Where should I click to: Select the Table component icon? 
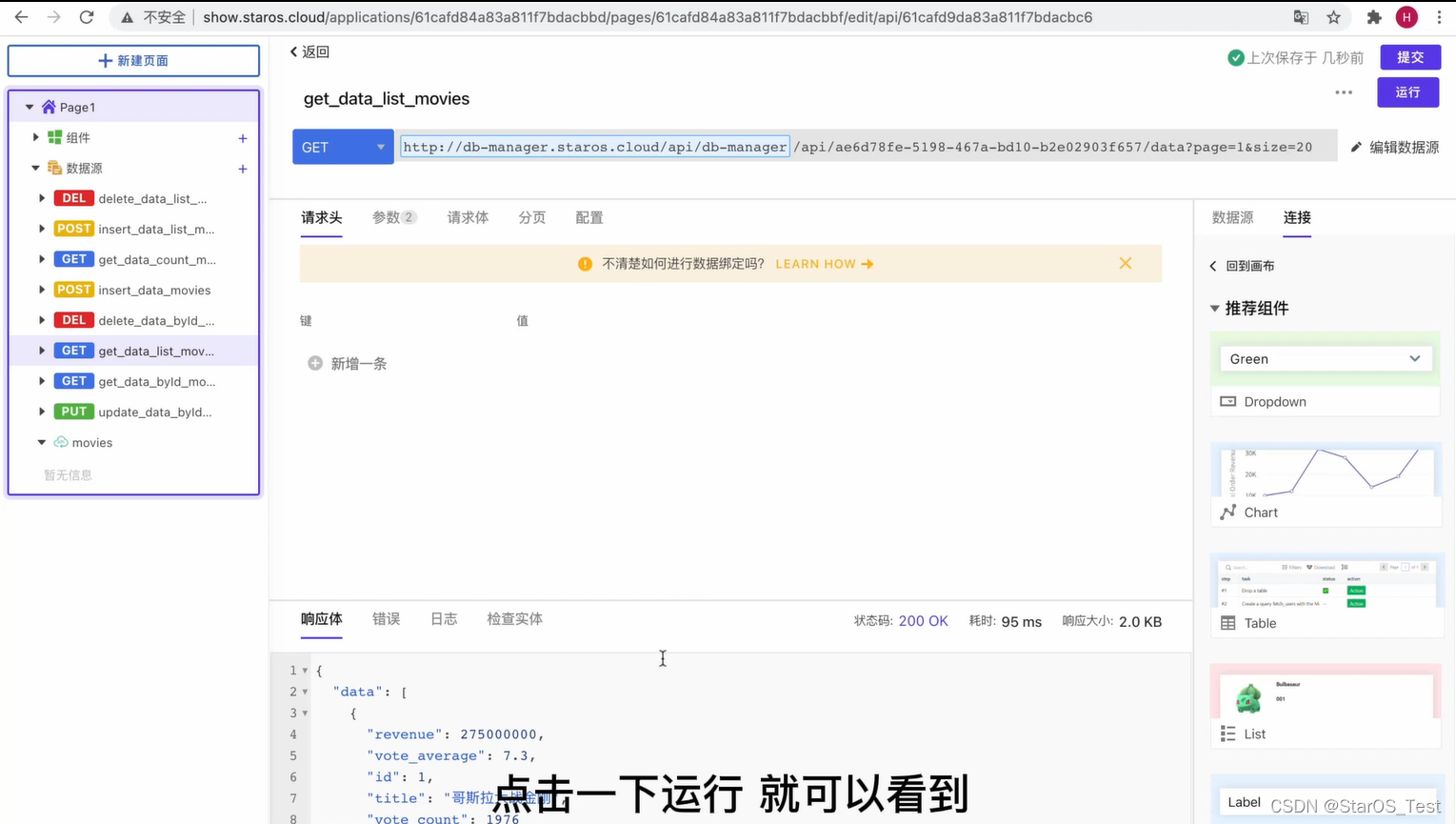coord(1228,623)
